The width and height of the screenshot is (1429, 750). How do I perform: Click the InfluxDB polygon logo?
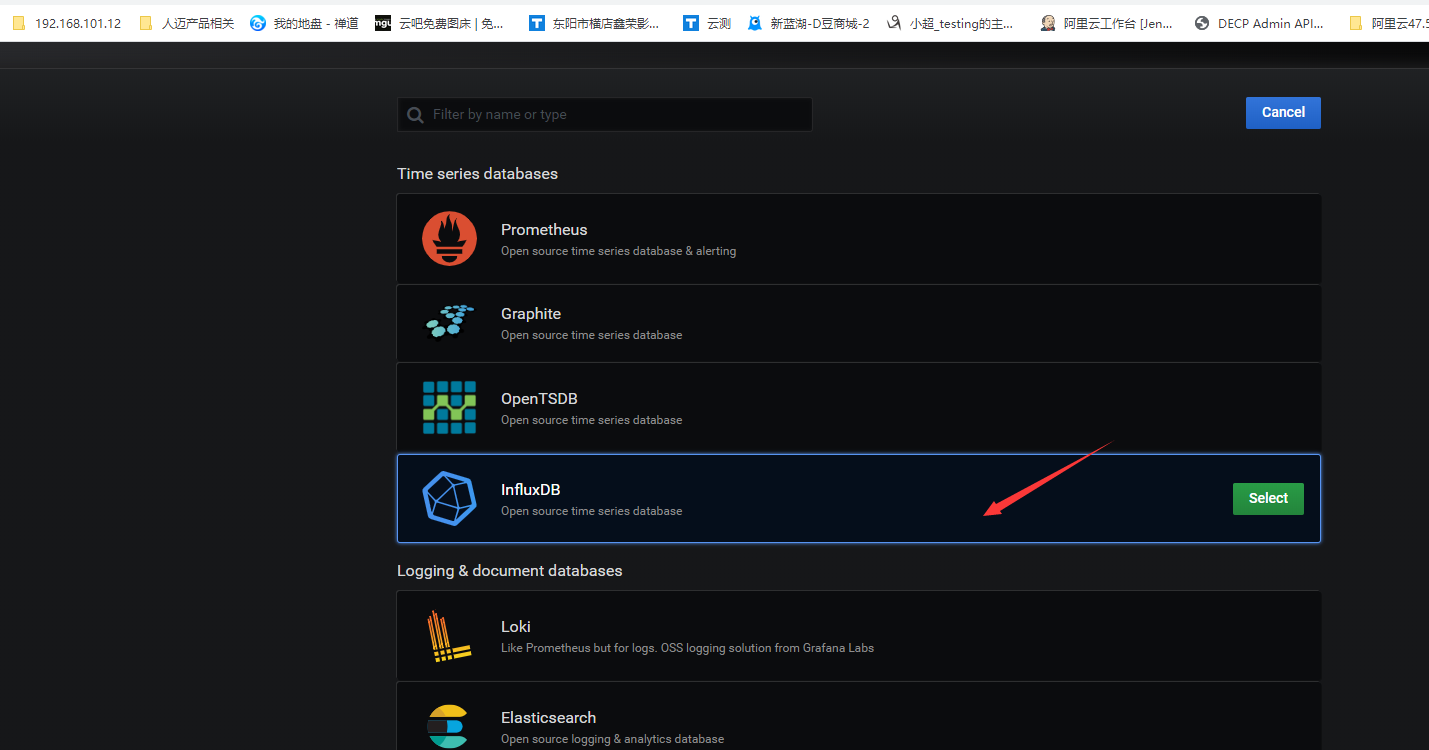click(x=449, y=498)
